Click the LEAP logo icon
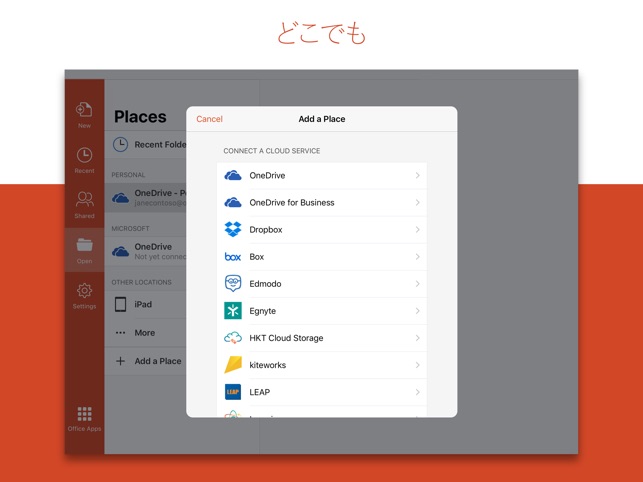 [x=233, y=392]
